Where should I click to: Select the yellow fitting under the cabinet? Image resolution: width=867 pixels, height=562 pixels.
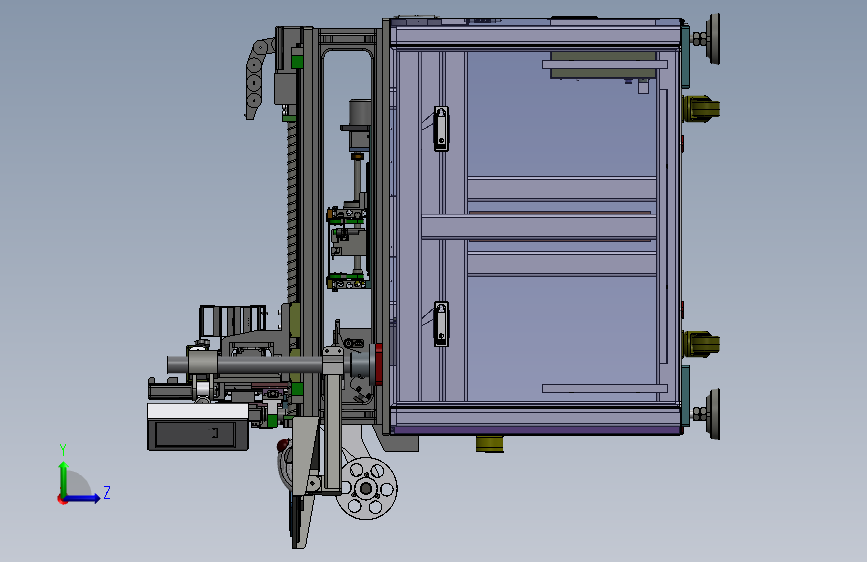tap(490, 444)
